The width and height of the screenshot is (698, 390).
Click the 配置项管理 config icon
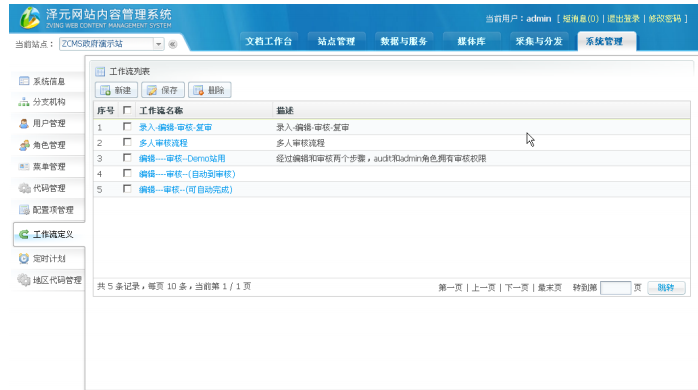click(24, 210)
